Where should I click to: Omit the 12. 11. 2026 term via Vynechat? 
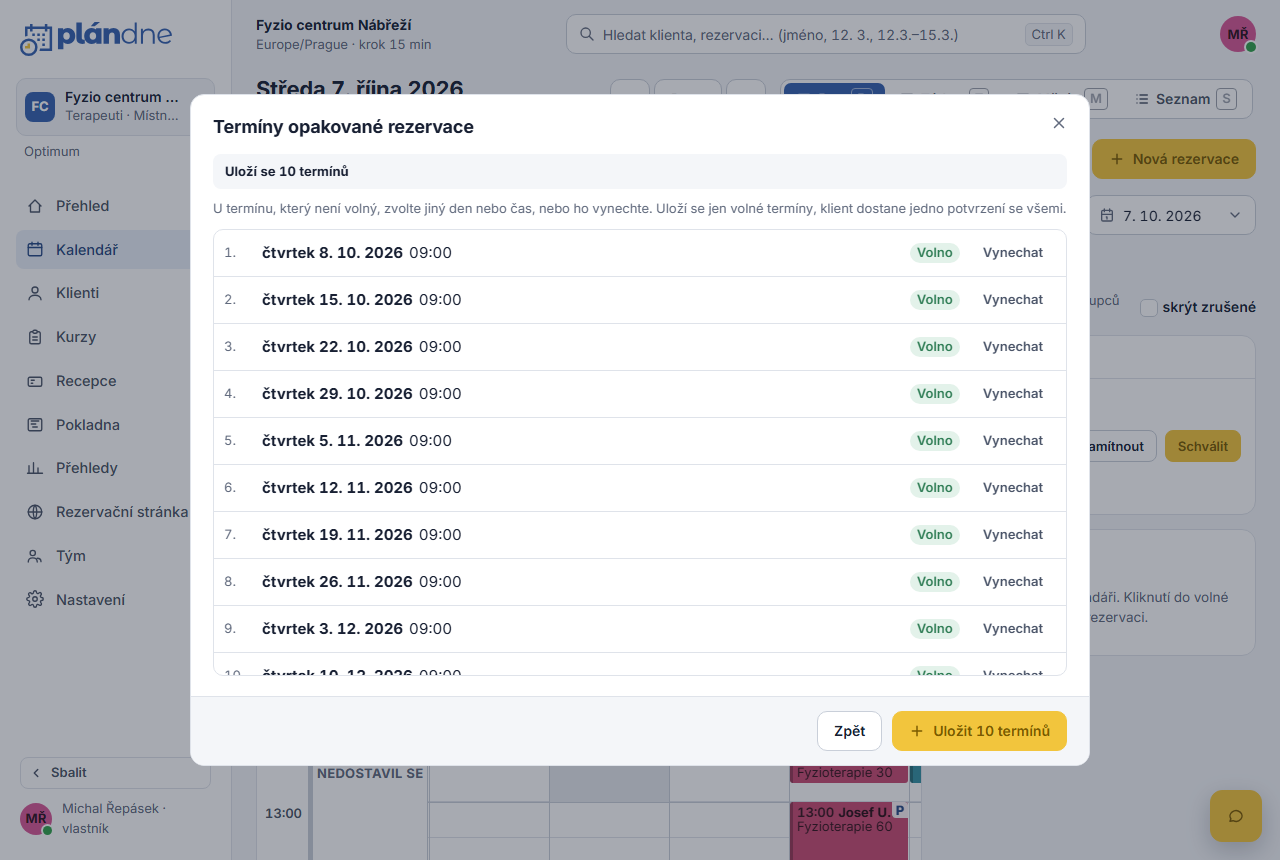[x=1013, y=488]
